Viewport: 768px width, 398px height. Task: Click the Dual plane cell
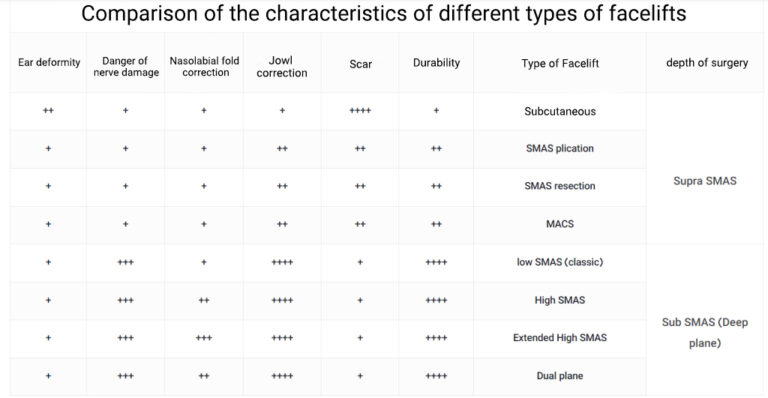click(x=560, y=376)
